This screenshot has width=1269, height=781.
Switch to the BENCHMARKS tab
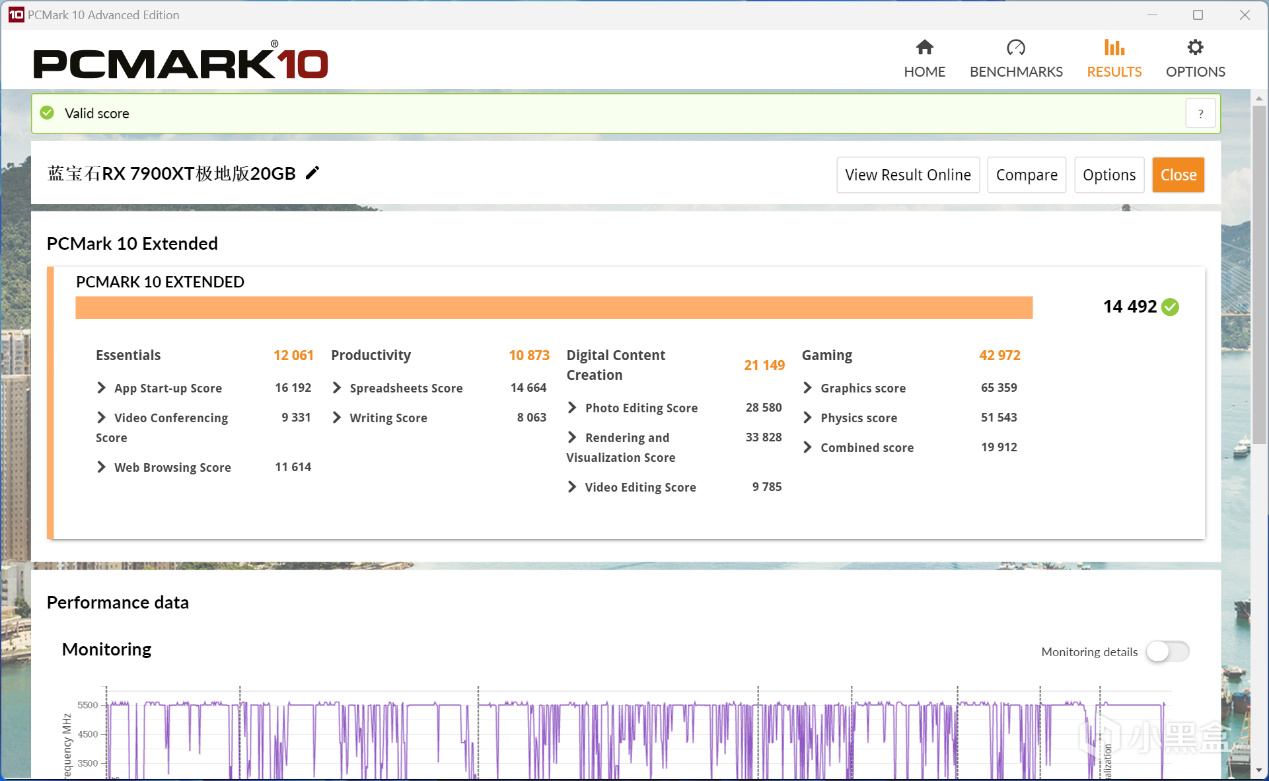pos(1016,59)
